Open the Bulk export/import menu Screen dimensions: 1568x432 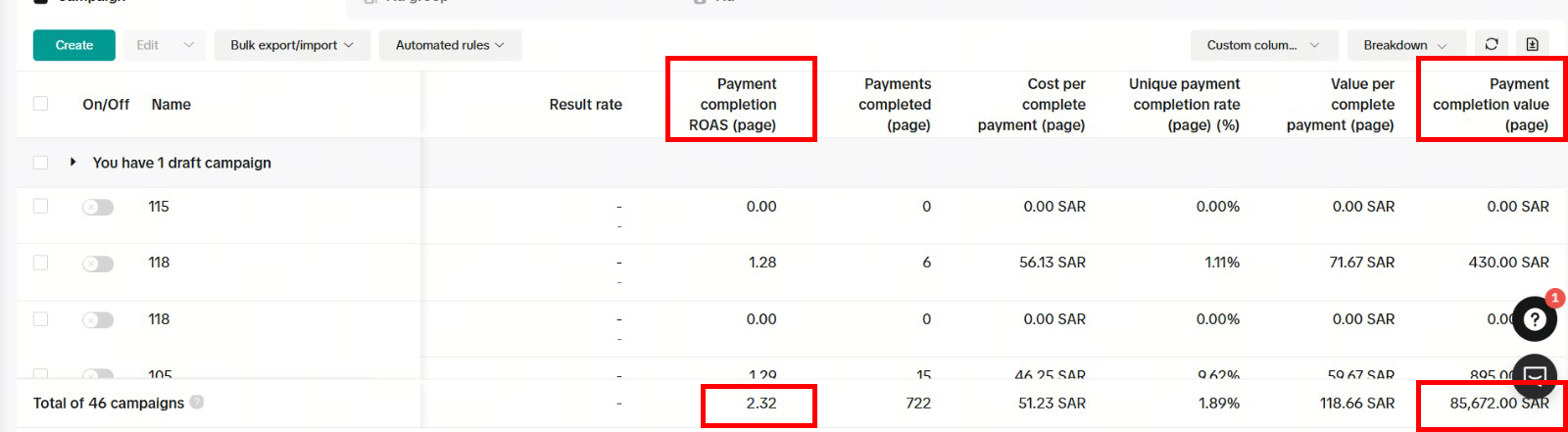tap(291, 45)
